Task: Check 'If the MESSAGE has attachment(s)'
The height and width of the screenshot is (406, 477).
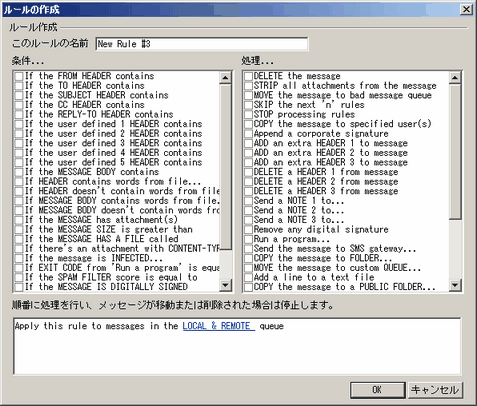Action: click(19, 220)
